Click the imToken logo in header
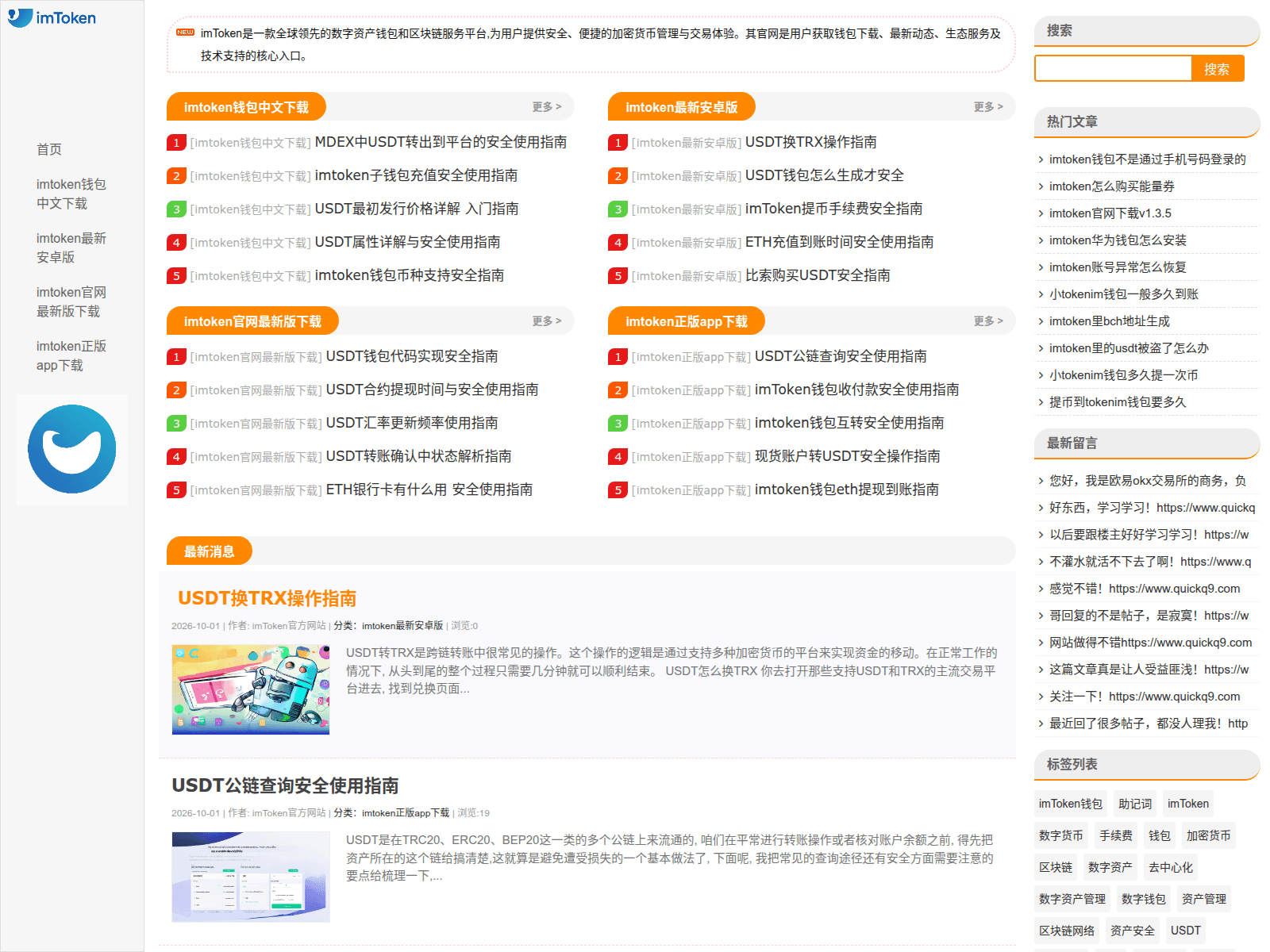Image resolution: width=1270 pixels, height=952 pixels. point(52,17)
